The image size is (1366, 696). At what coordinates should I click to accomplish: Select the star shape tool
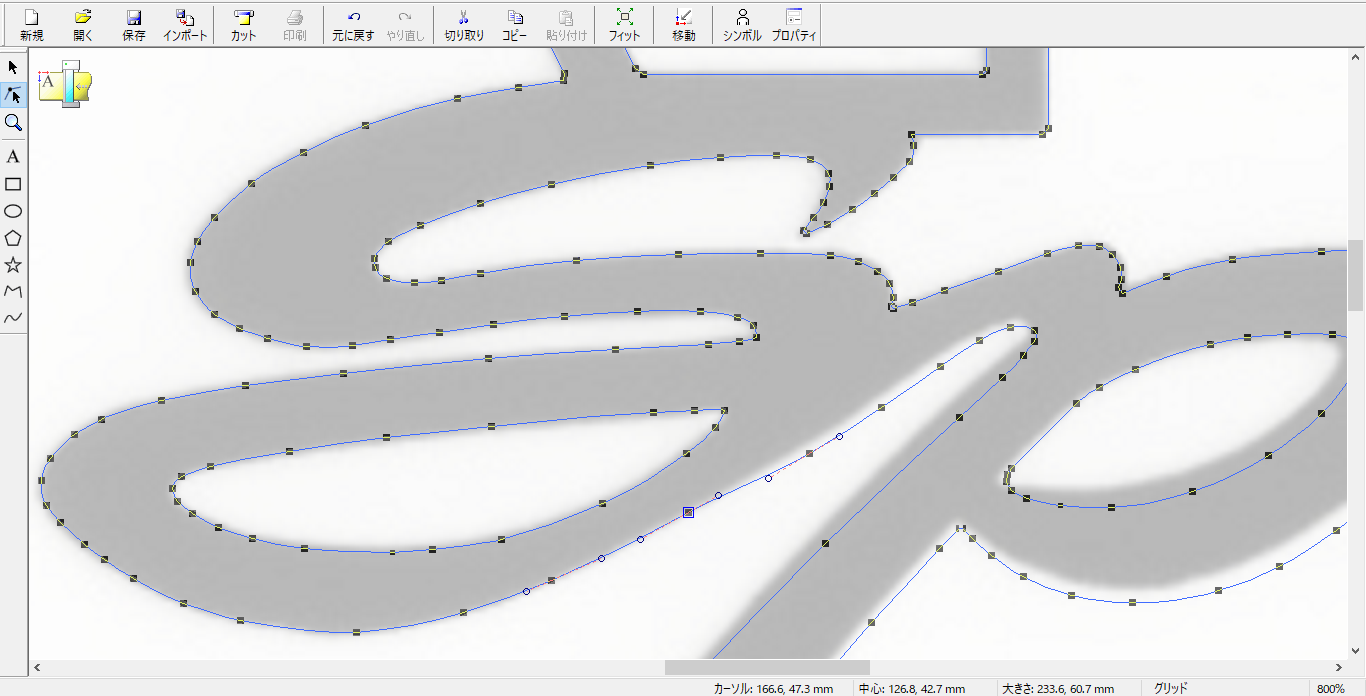(13, 265)
